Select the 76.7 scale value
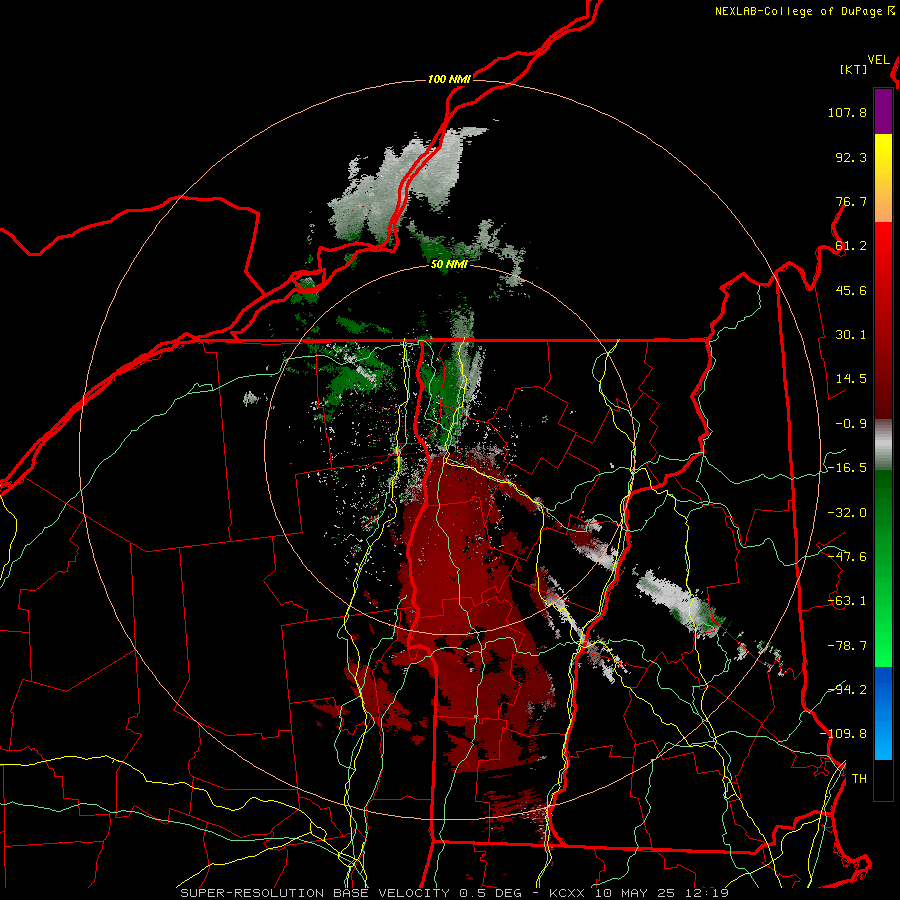 pos(851,201)
